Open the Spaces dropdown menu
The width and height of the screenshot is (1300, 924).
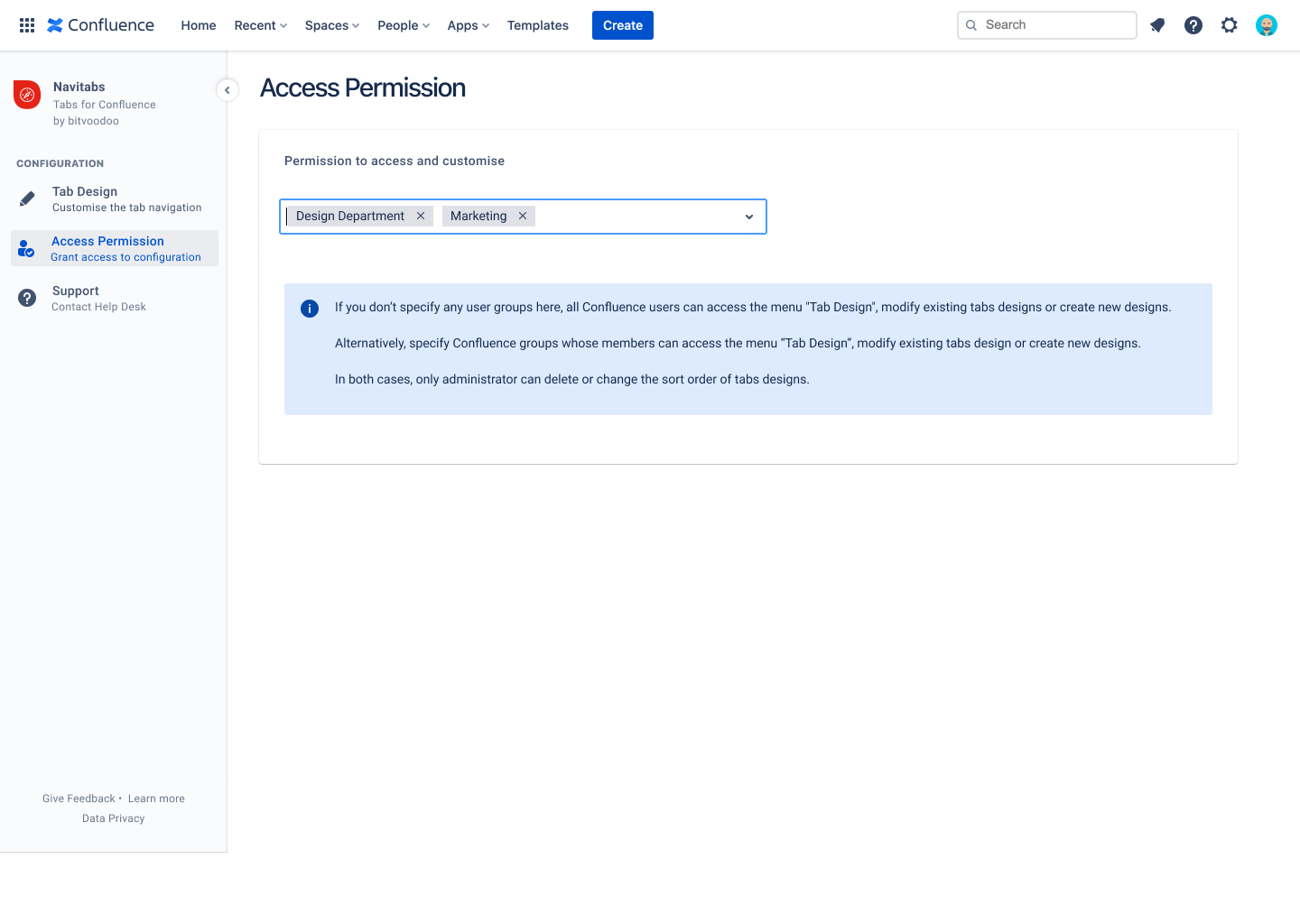(332, 25)
